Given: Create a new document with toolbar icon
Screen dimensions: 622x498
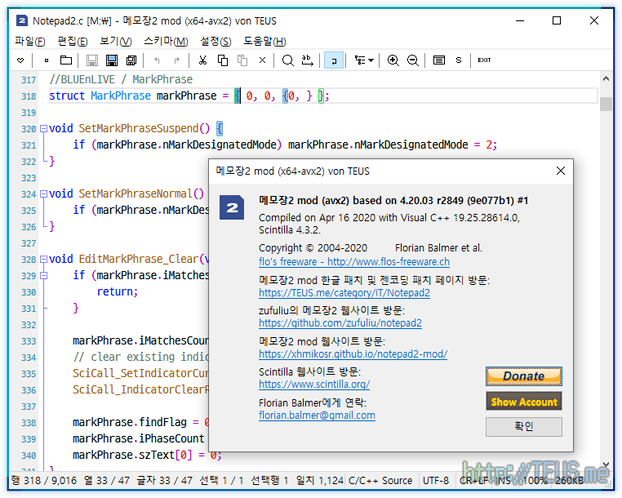Looking at the screenshot, I should (46, 60).
